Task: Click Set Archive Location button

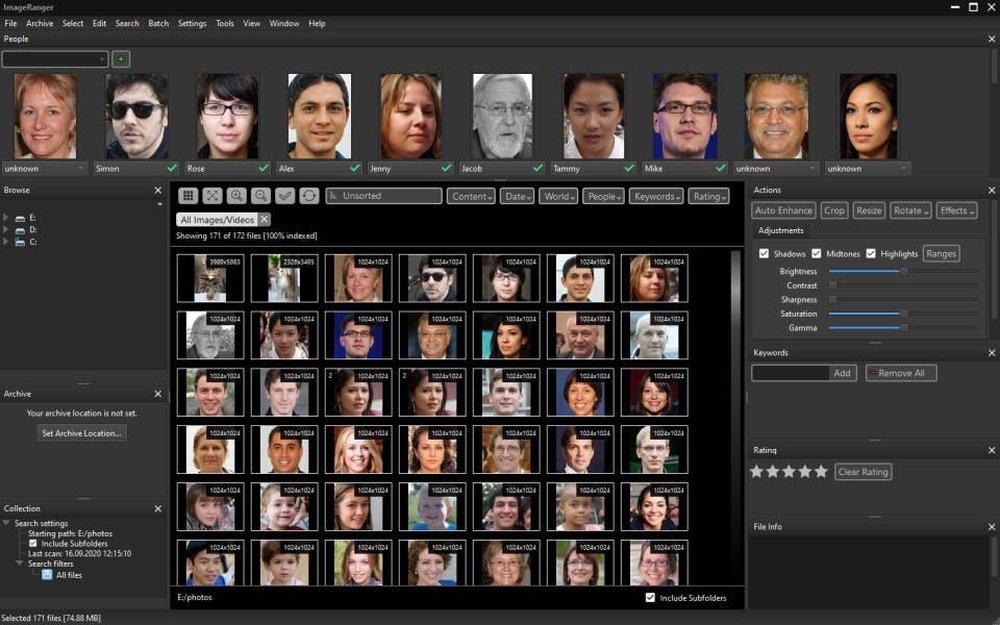Action: point(82,432)
